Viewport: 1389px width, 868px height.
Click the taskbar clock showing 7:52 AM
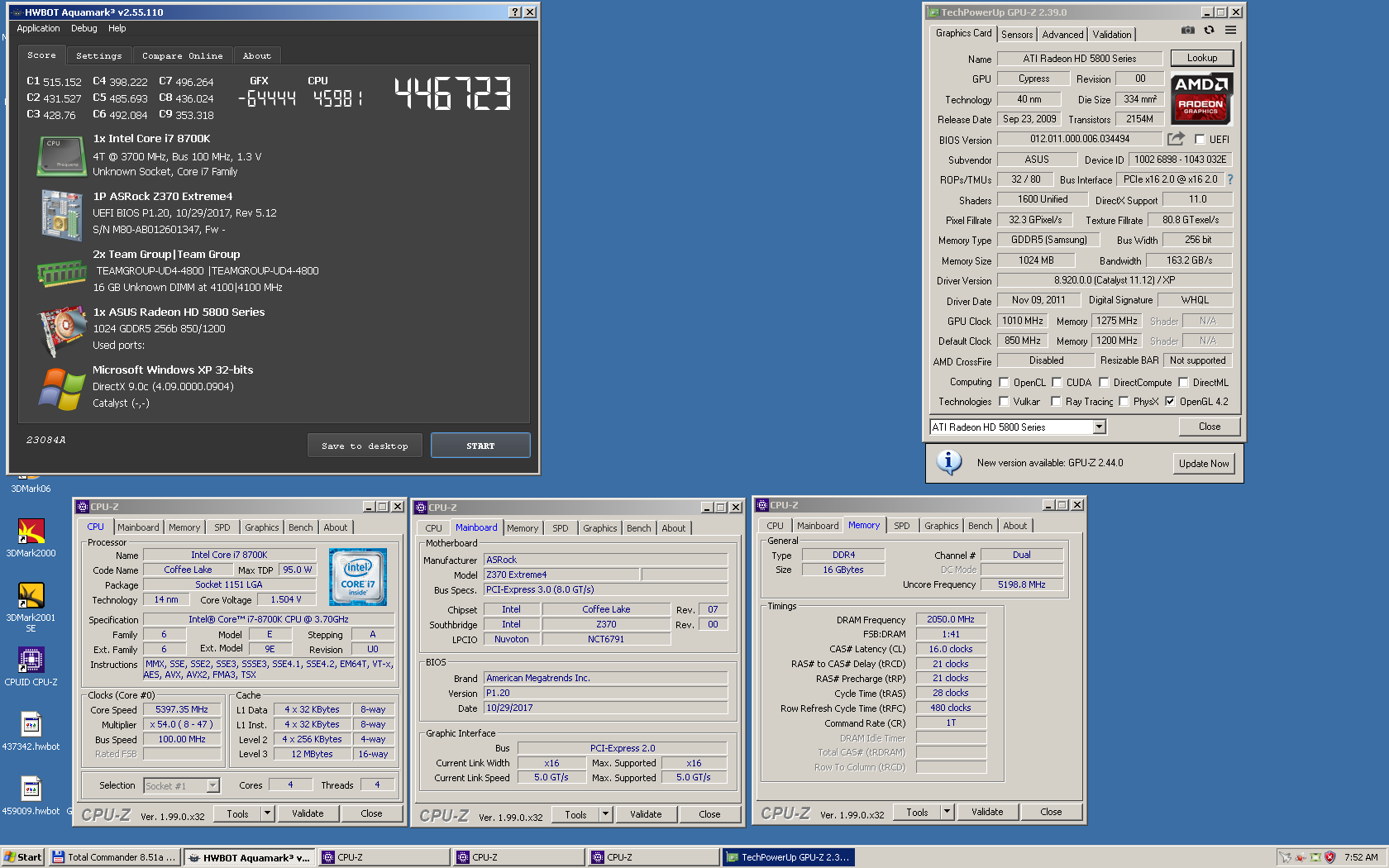(1361, 857)
